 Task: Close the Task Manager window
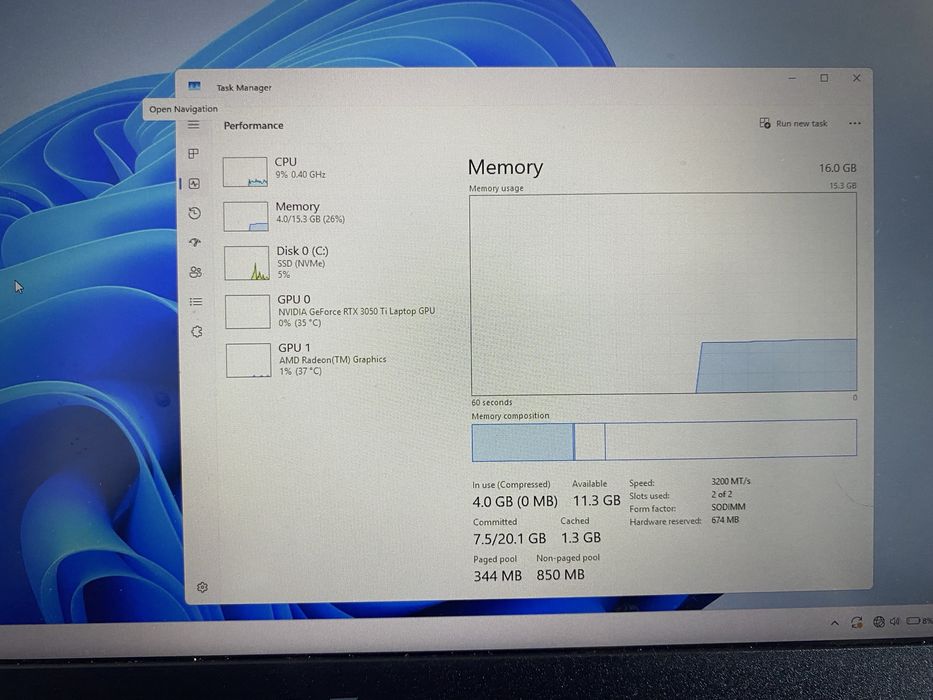pos(856,78)
